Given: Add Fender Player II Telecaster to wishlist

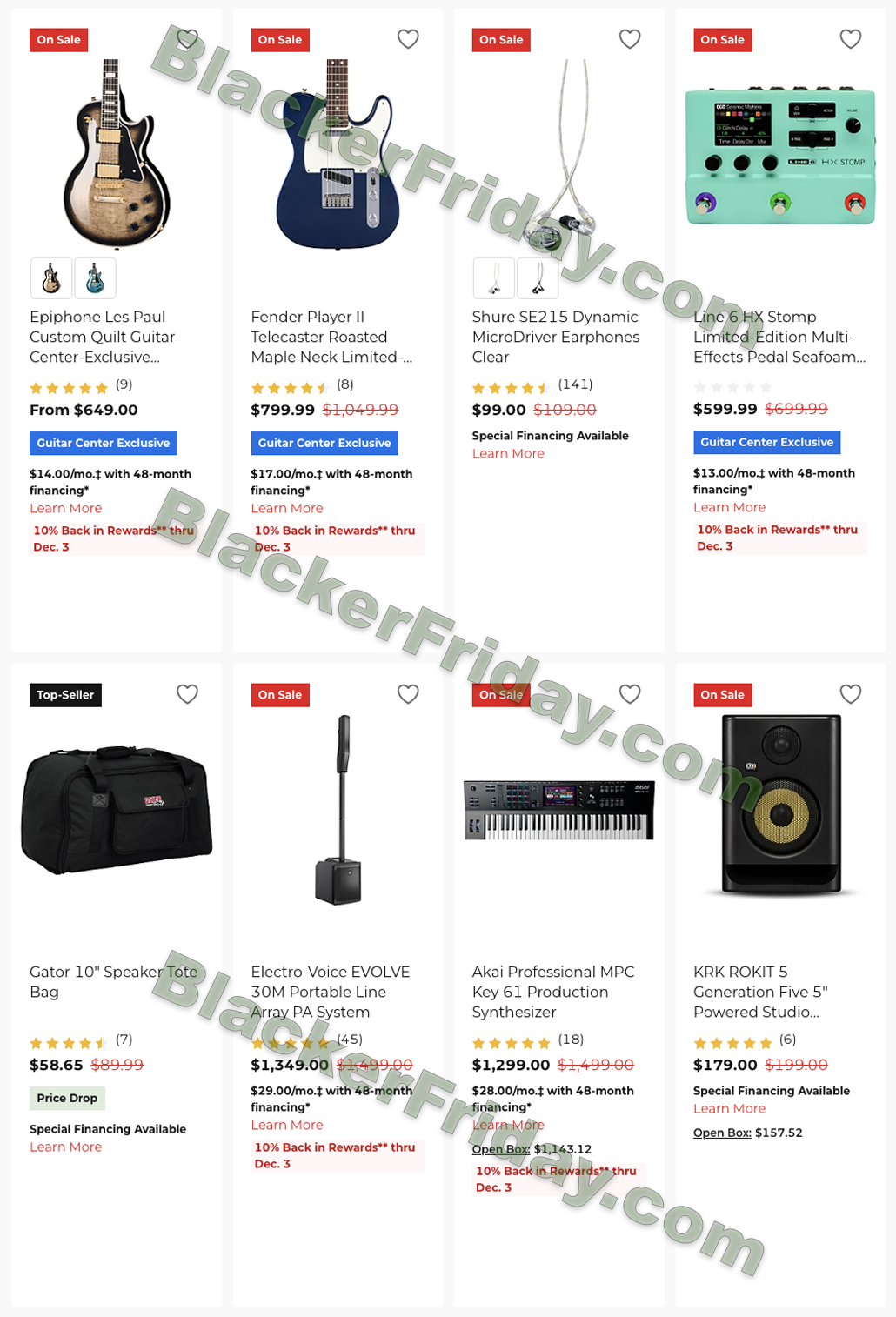Looking at the screenshot, I should [x=408, y=39].
